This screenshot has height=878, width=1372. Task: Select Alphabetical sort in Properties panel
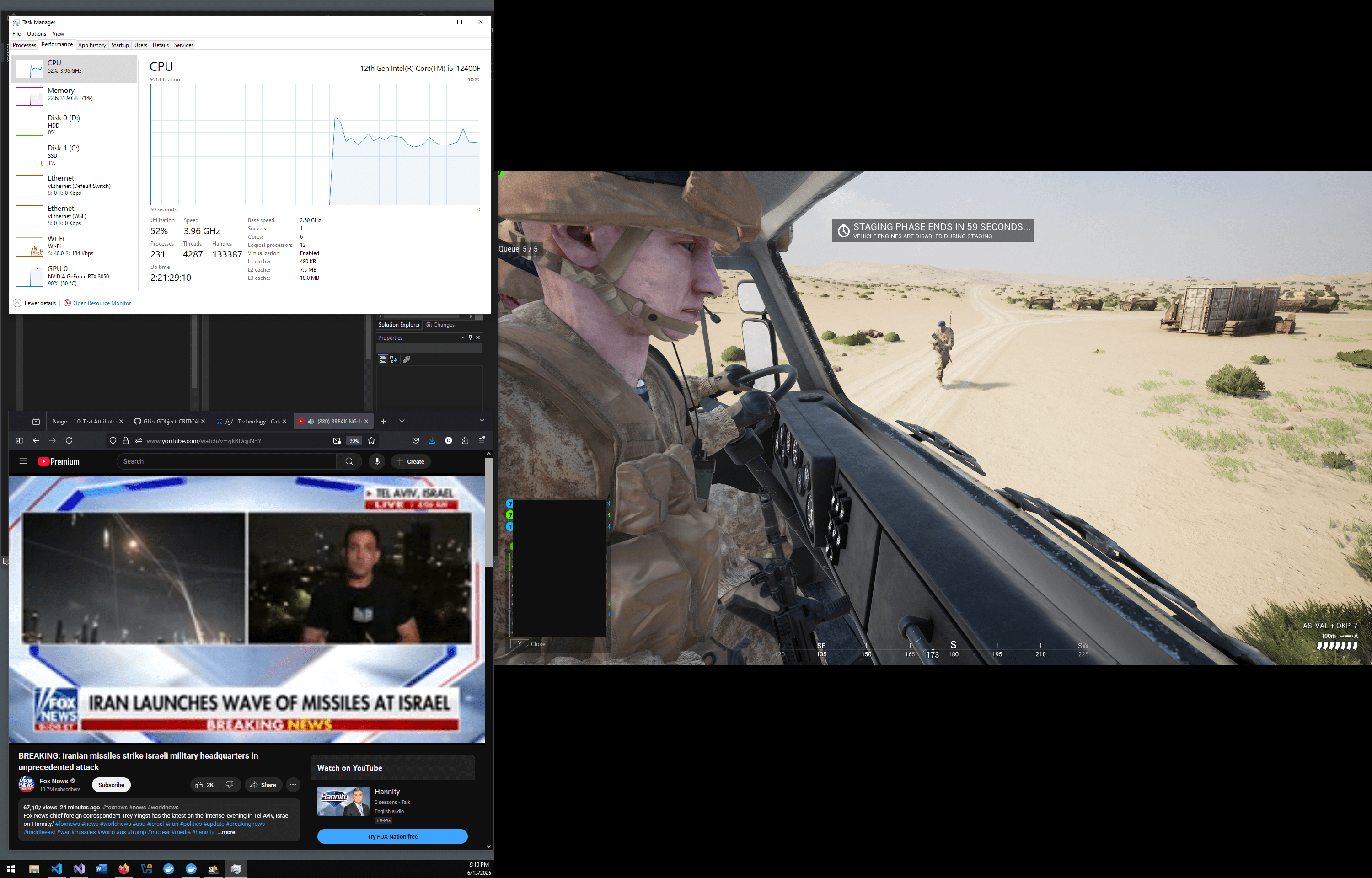(393, 359)
